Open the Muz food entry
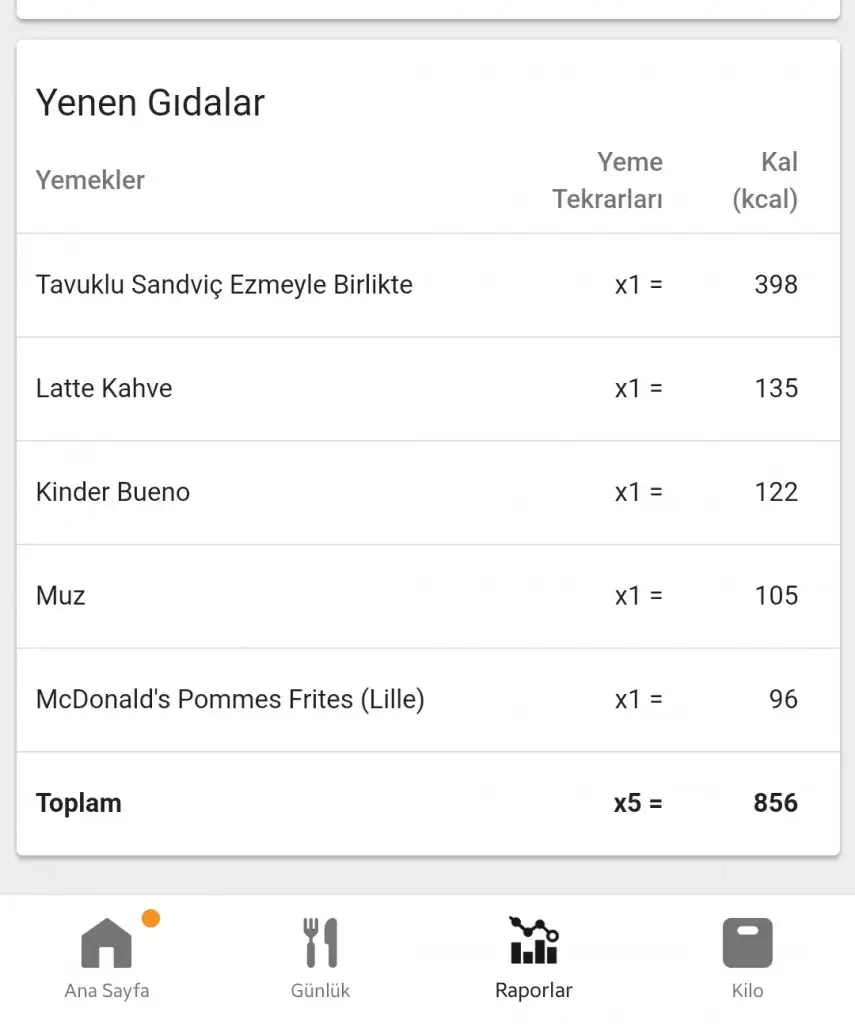The height and width of the screenshot is (1024, 855). (x=61, y=596)
